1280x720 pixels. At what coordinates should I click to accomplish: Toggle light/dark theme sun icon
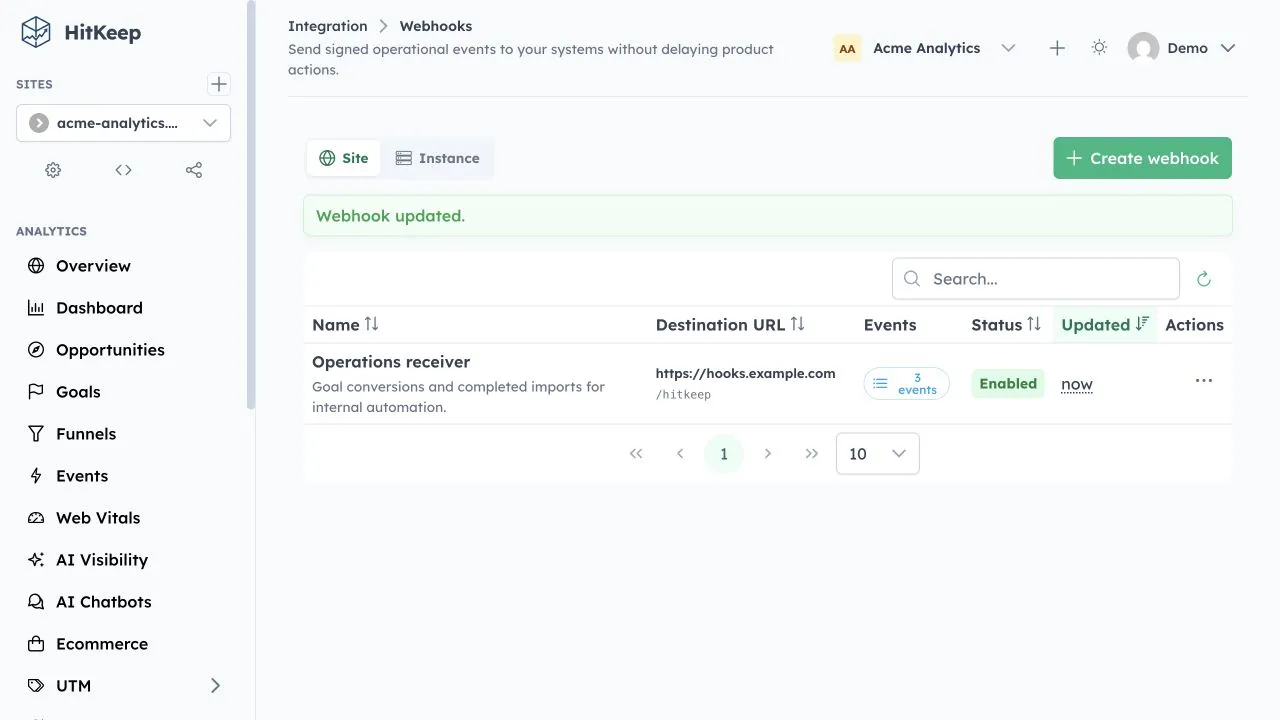1099,48
